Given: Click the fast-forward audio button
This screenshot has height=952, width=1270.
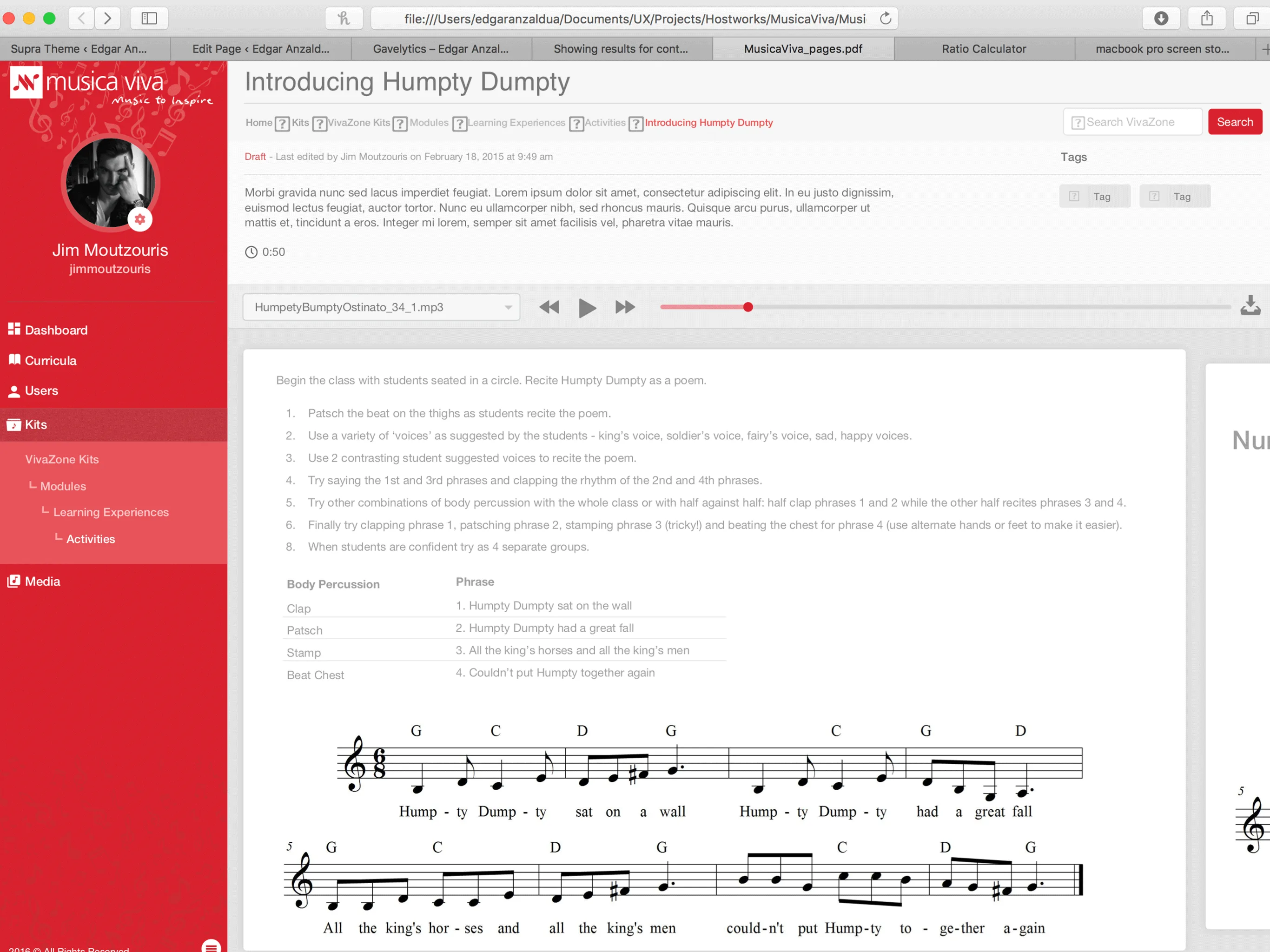Looking at the screenshot, I should click(625, 307).
